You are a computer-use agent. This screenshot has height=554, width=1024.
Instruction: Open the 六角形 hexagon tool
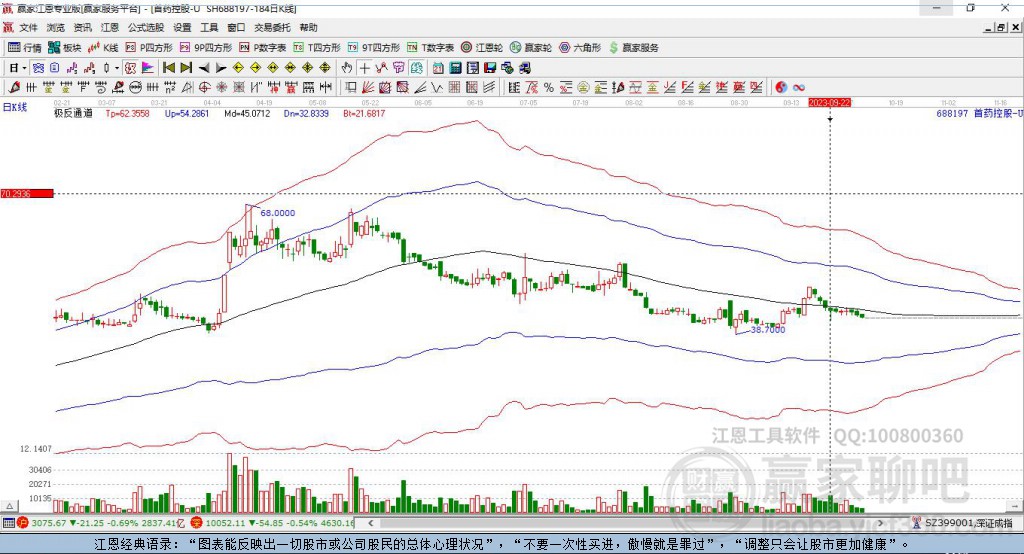pyautogui.click(x=580, y=48)
